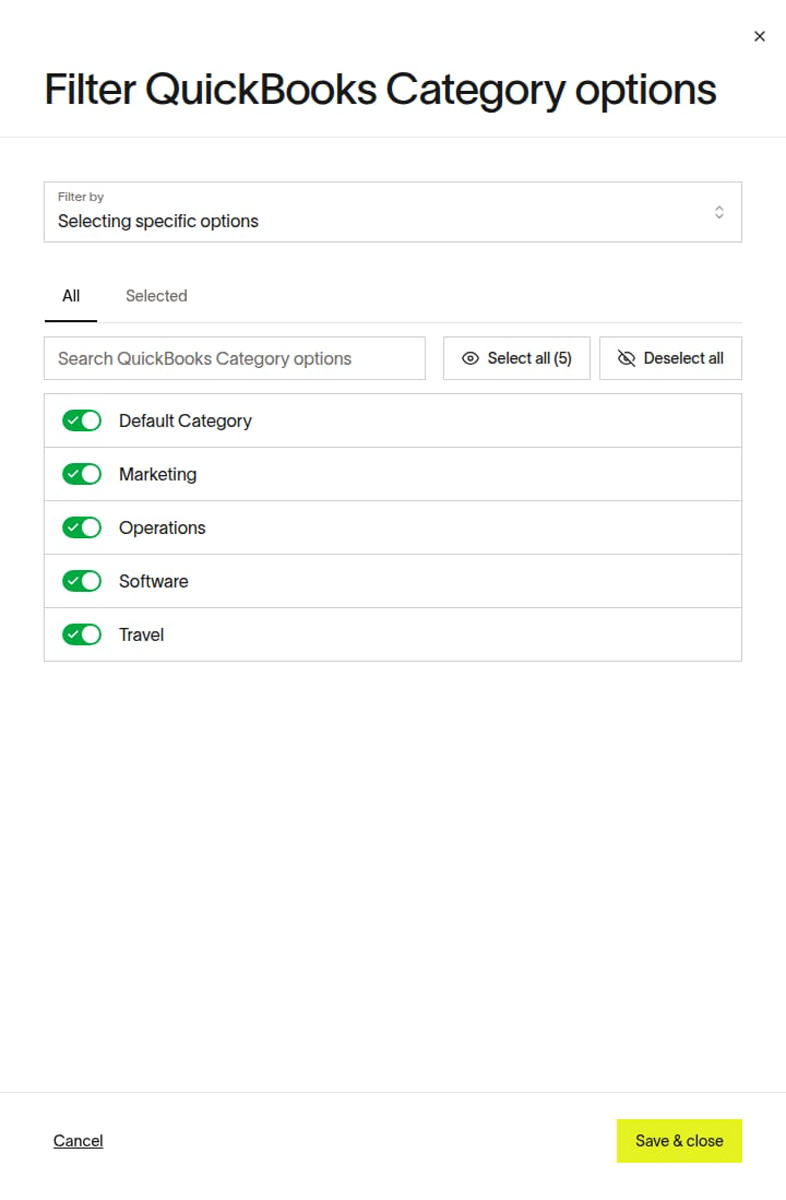The image size is (786, 1200).
Task: Click the Select all (5) button
Action: (517, 358)
